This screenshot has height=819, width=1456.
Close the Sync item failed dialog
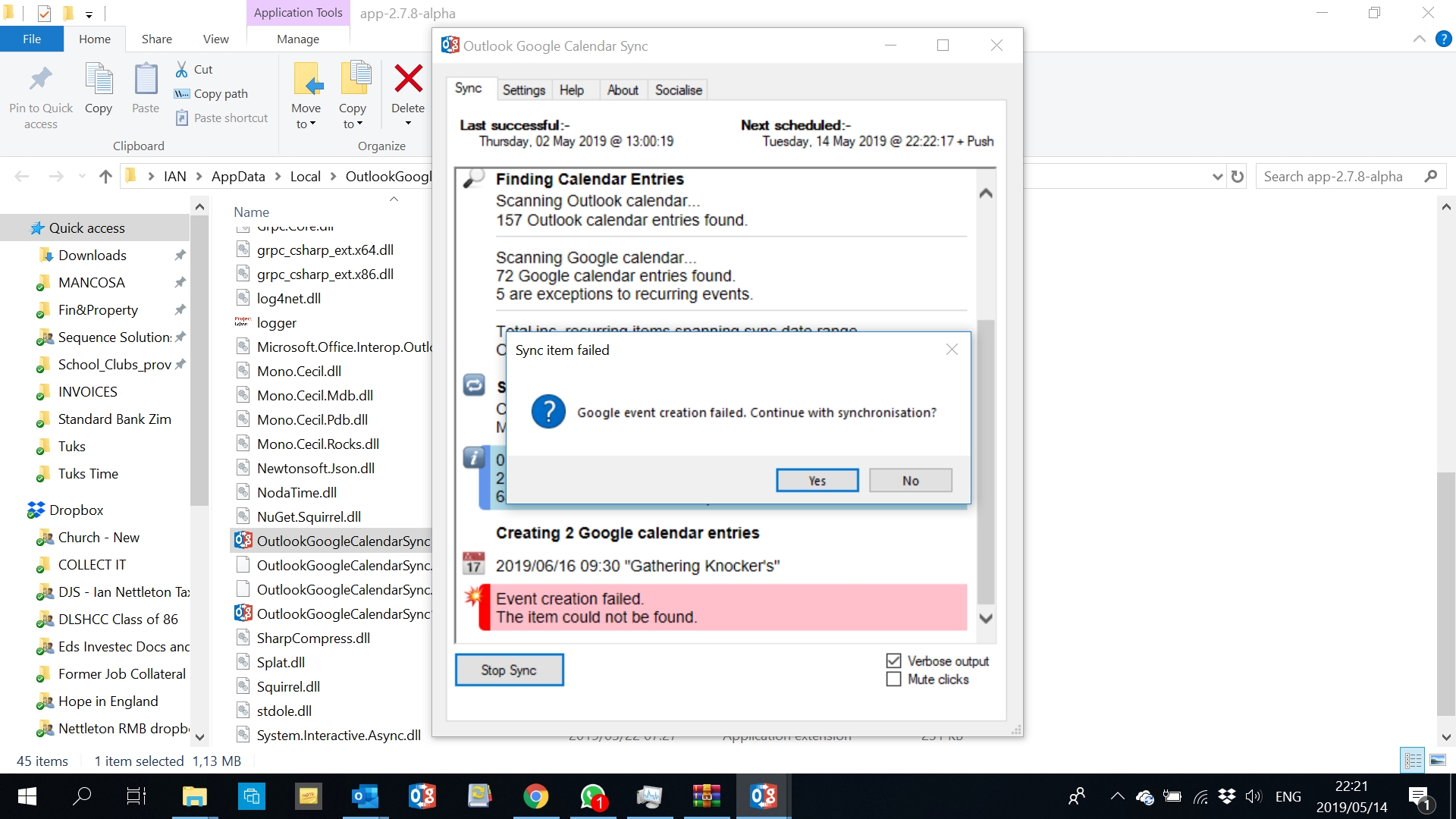(x=952, y=350)
